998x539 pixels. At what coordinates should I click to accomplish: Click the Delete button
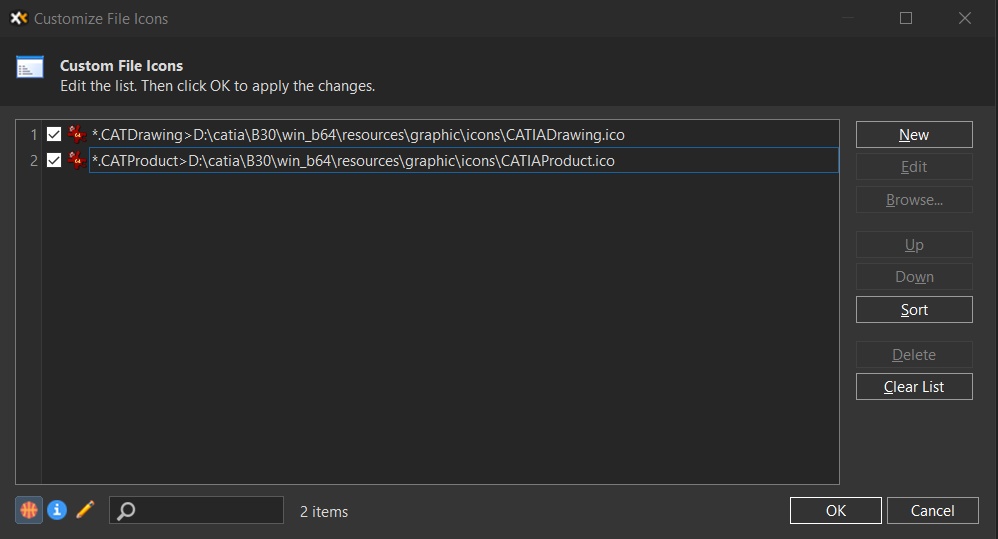[x=914, y=354]
